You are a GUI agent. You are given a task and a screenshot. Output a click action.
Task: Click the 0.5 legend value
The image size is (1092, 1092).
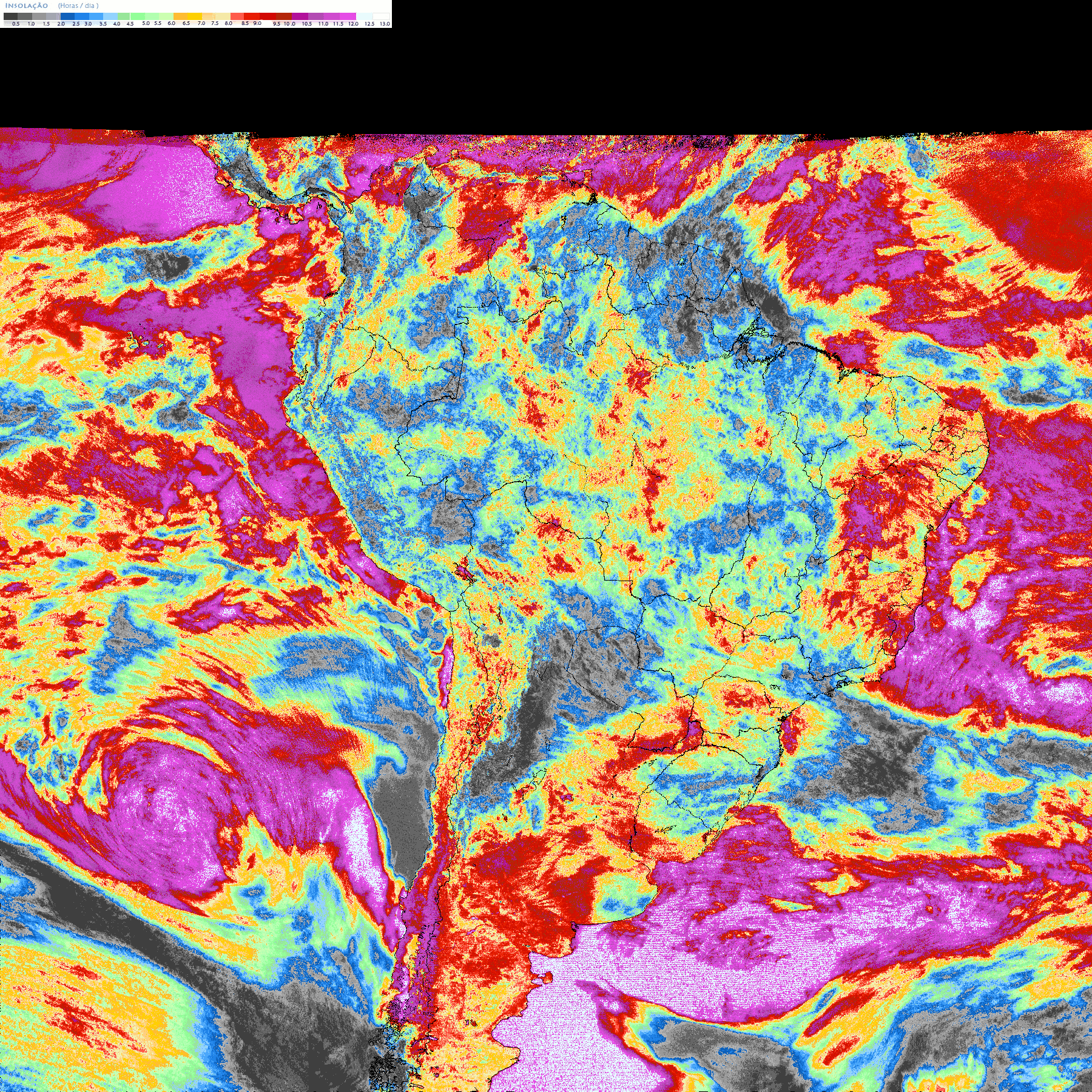[x=16, y=24]
